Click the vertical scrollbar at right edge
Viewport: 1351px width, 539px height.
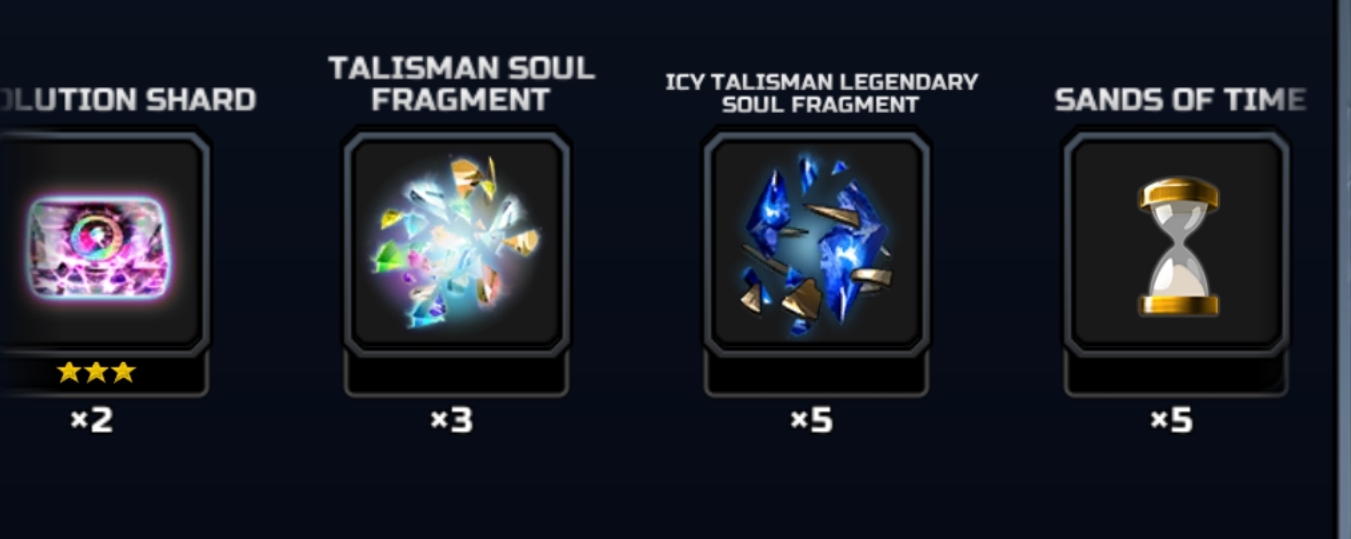pos(1343,269)
